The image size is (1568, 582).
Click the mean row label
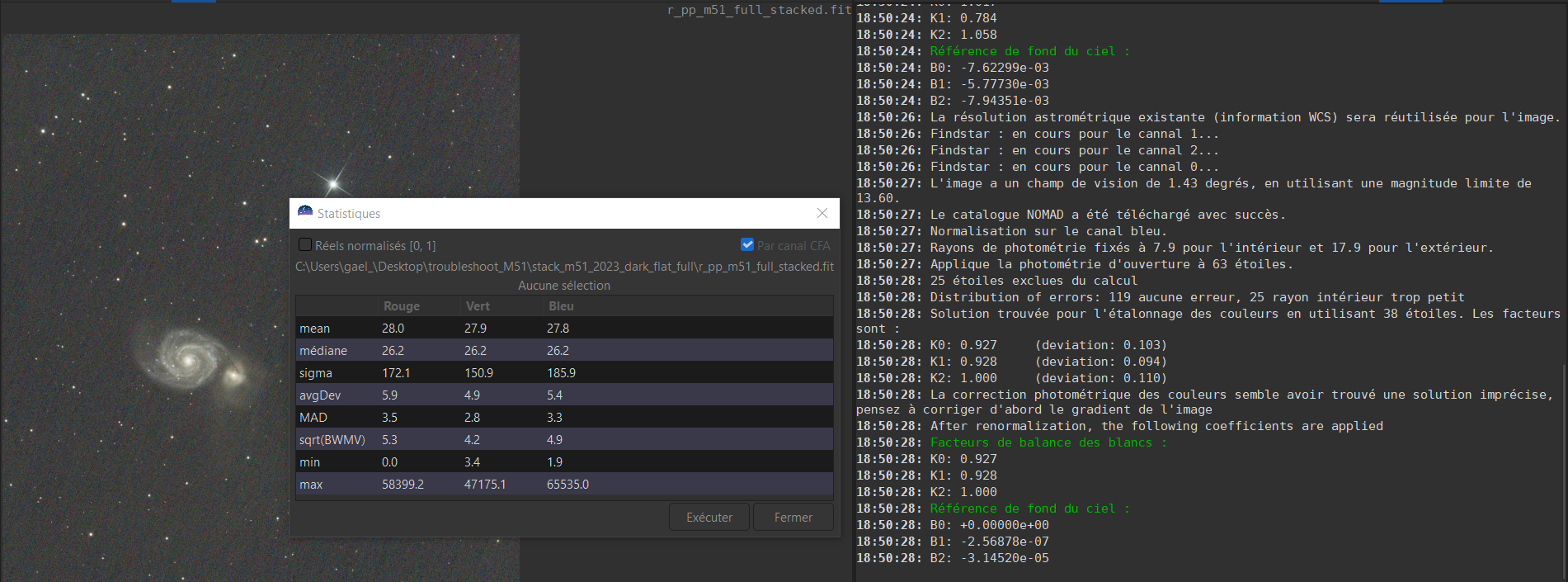click(314, 329)
